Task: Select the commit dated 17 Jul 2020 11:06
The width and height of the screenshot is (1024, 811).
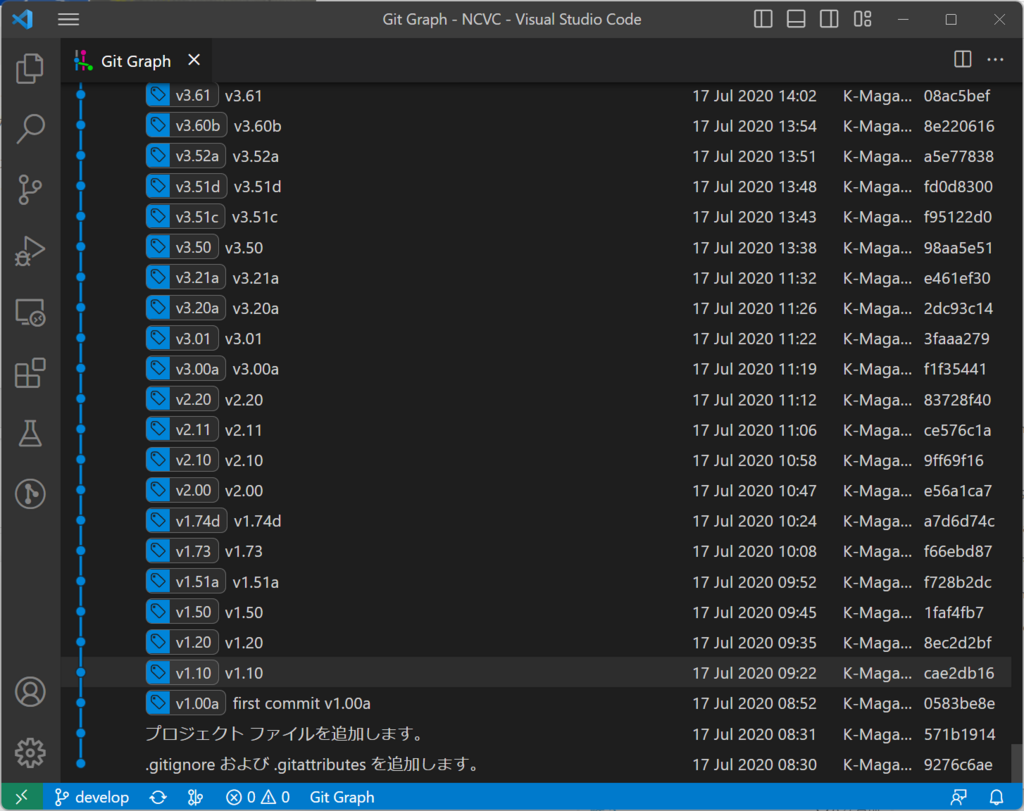Action: point(537,430)
